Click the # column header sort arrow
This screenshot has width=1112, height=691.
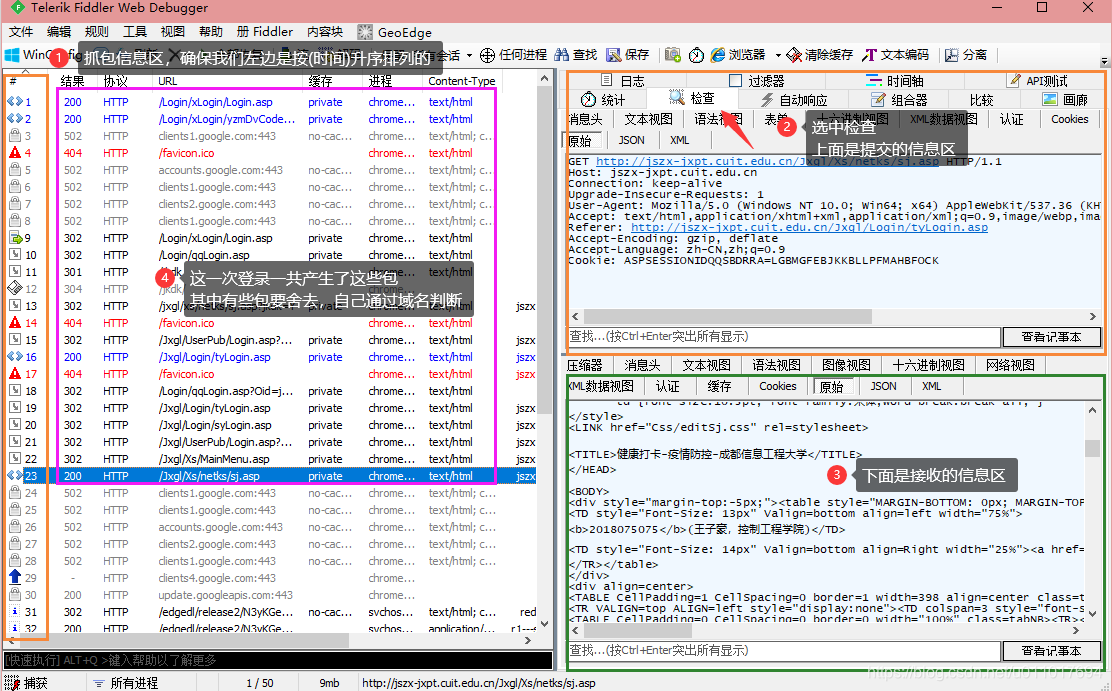(x=26, y=71)
